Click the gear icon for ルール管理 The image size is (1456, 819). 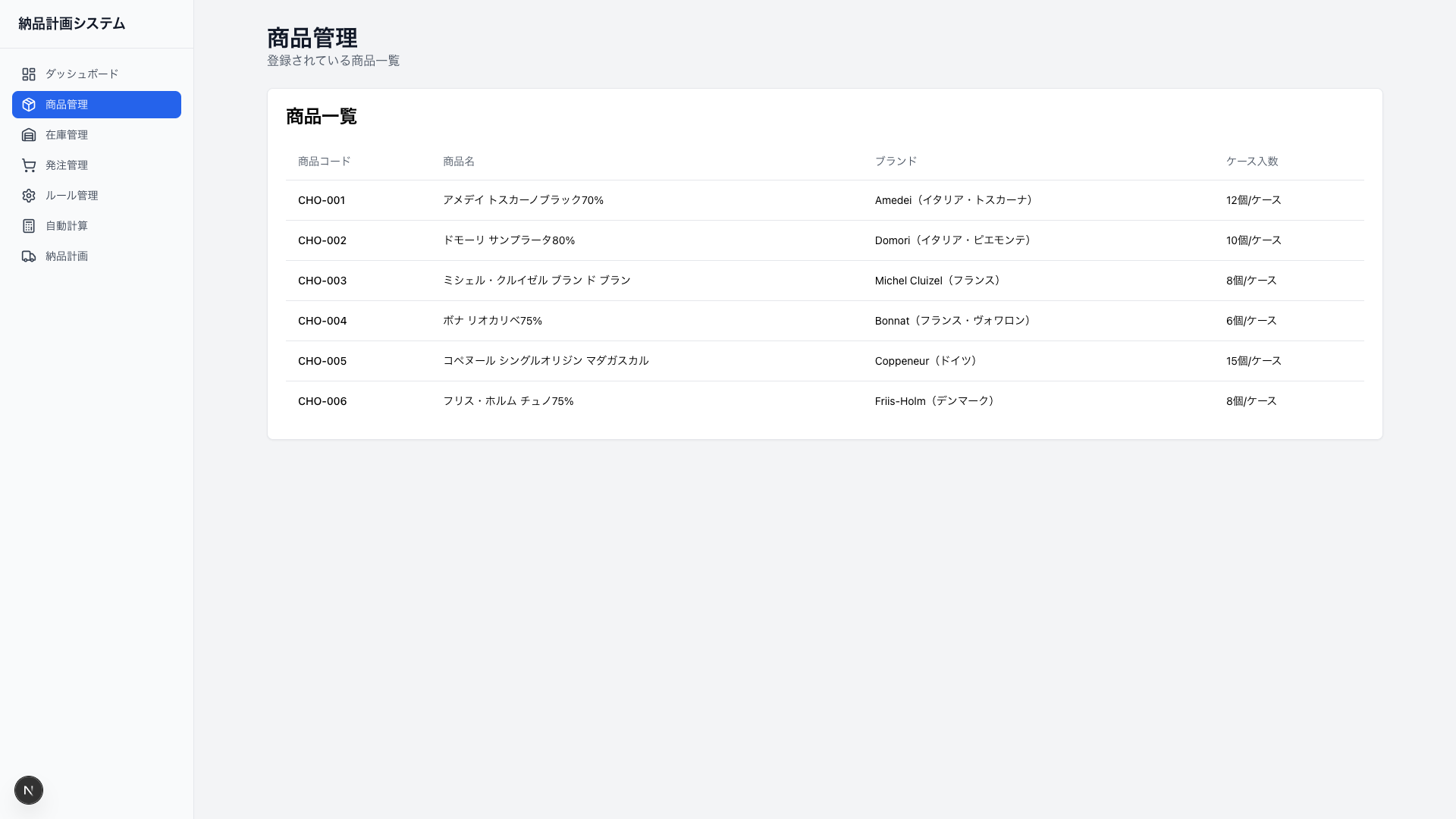tap(29, 196)
